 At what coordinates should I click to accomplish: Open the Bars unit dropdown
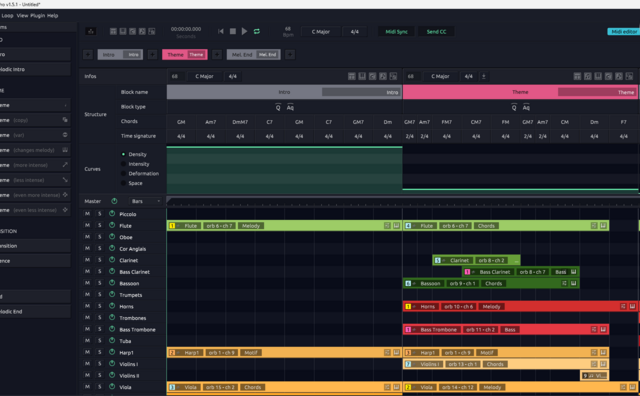pos(146,201)
